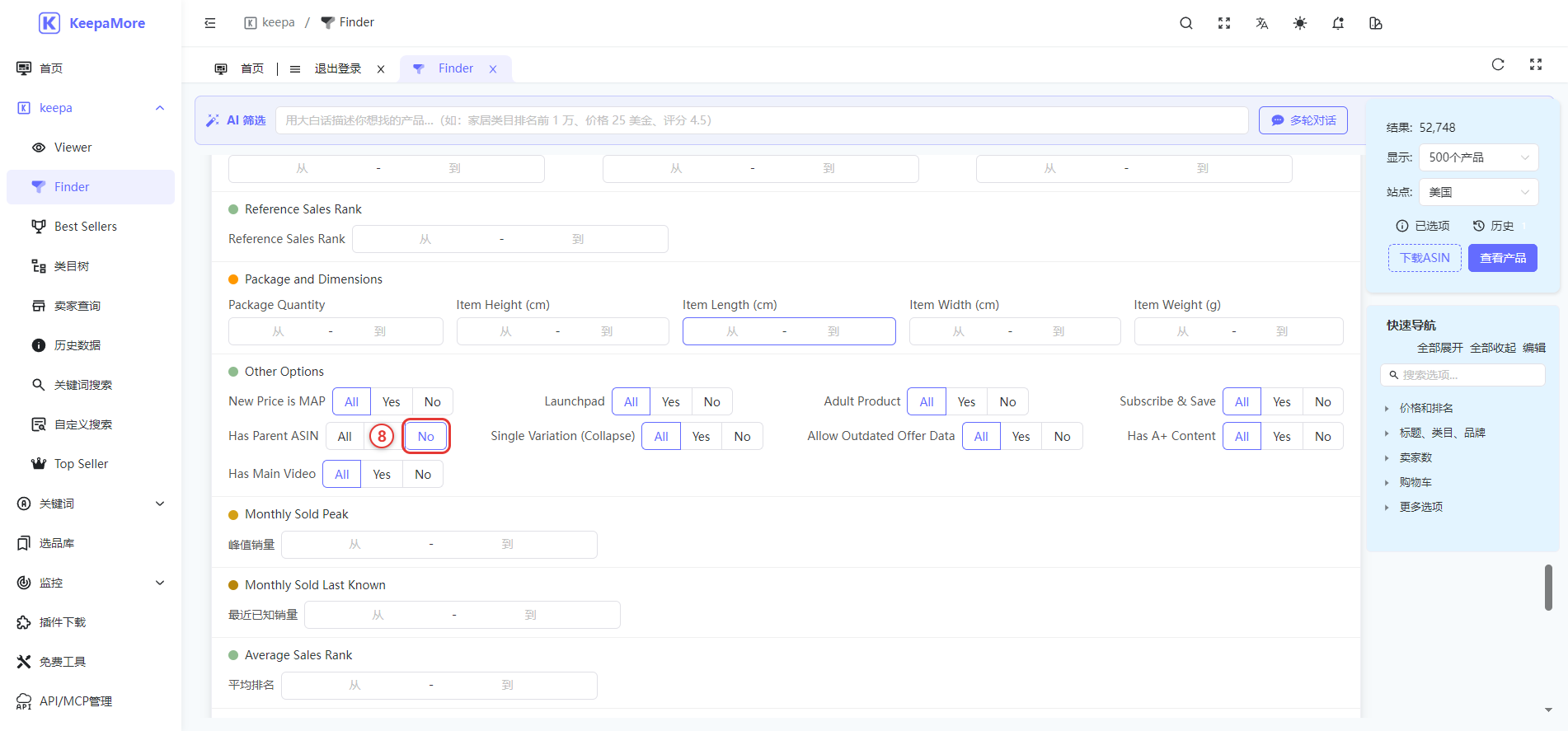Open 历史数据 in sidebar

91,345
